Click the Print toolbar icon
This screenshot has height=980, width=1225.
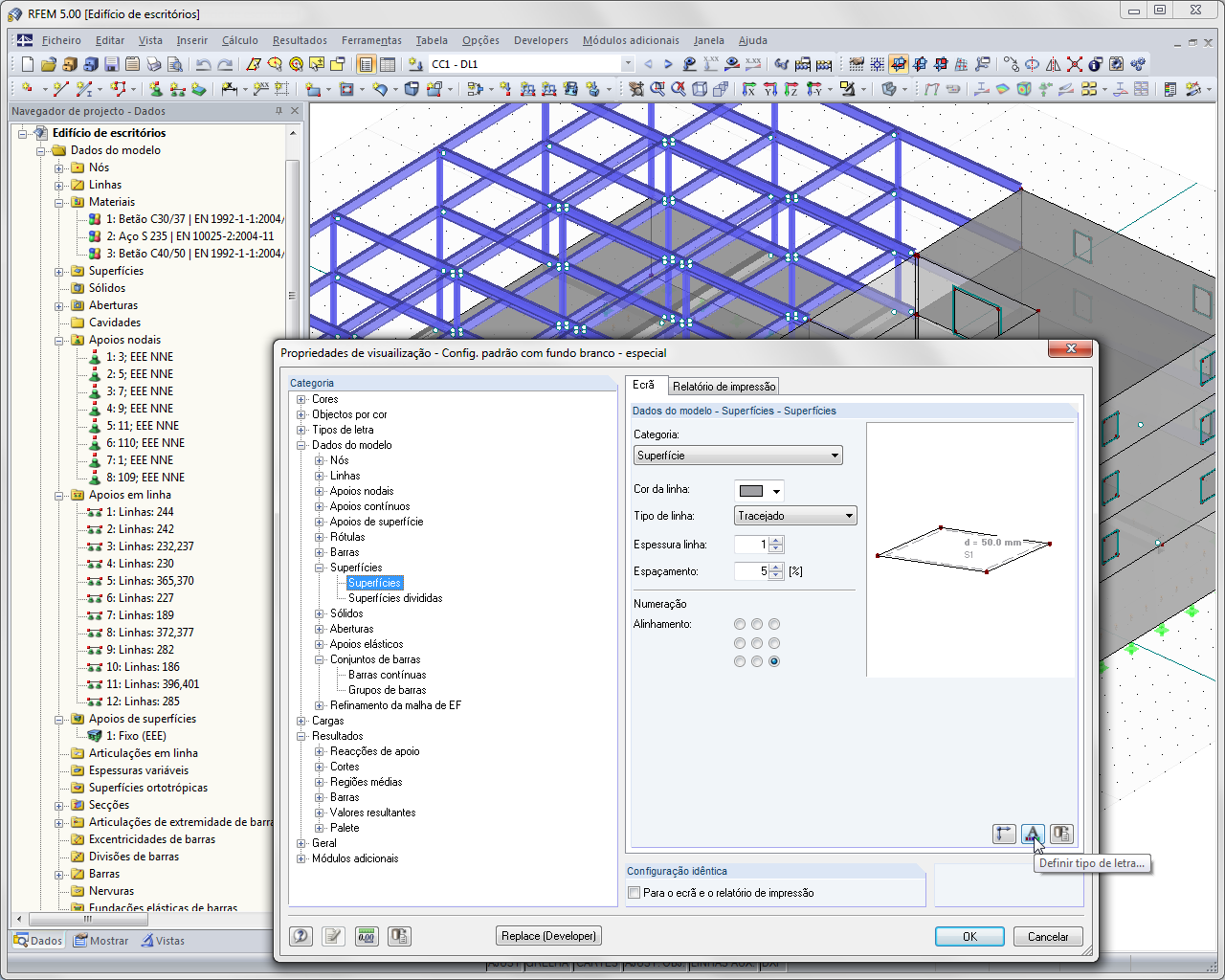pyautogui.click(x=153, y=64)
